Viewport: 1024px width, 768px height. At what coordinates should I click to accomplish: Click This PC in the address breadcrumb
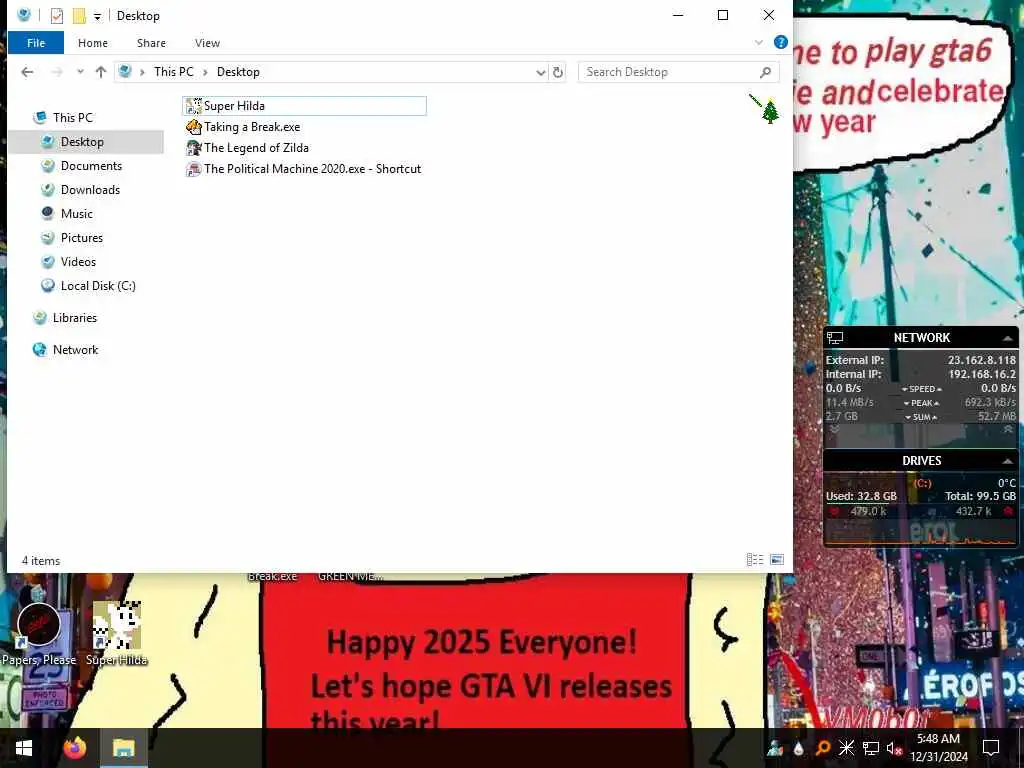[x=174, y=72]
